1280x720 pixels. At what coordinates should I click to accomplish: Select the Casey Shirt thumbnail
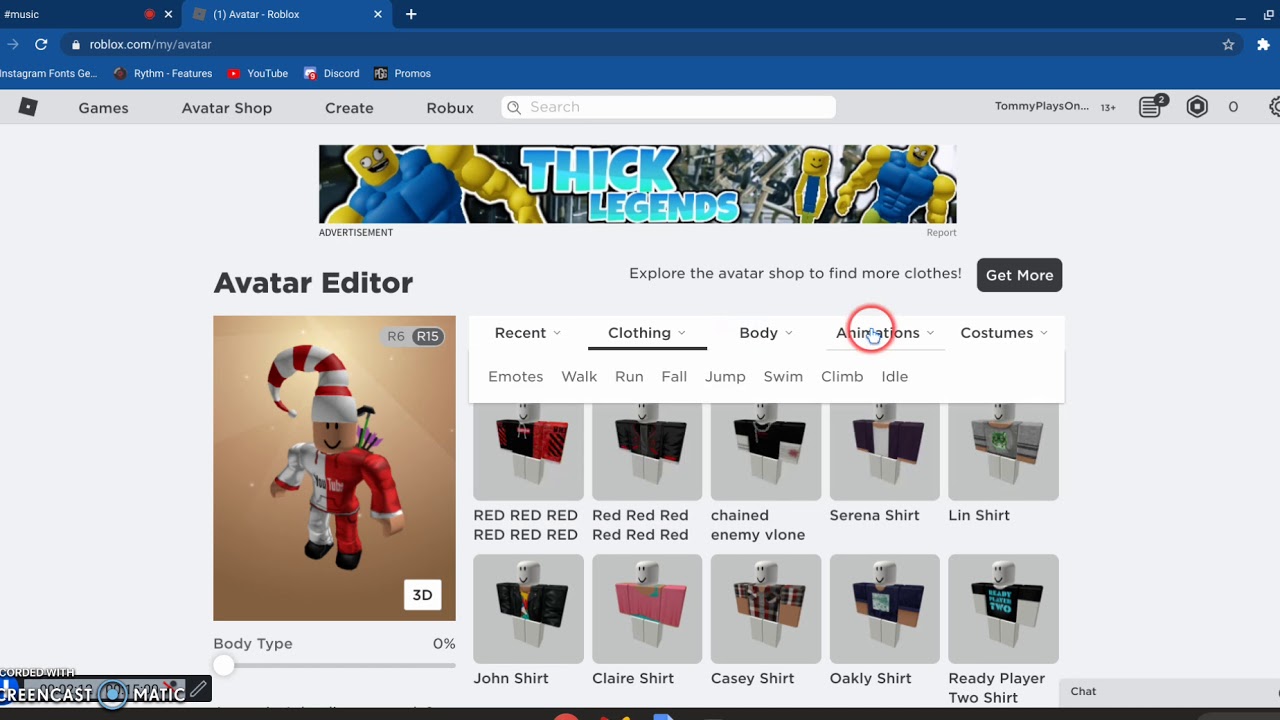766,609
